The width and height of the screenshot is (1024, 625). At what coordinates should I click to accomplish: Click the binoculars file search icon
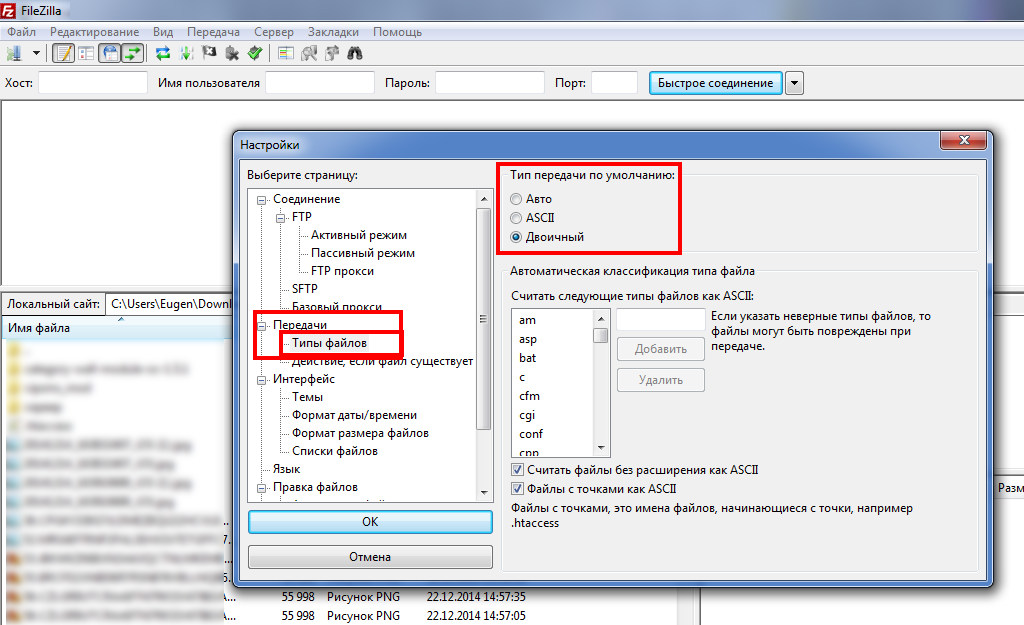pyautogui.click(x=355, y=54)
